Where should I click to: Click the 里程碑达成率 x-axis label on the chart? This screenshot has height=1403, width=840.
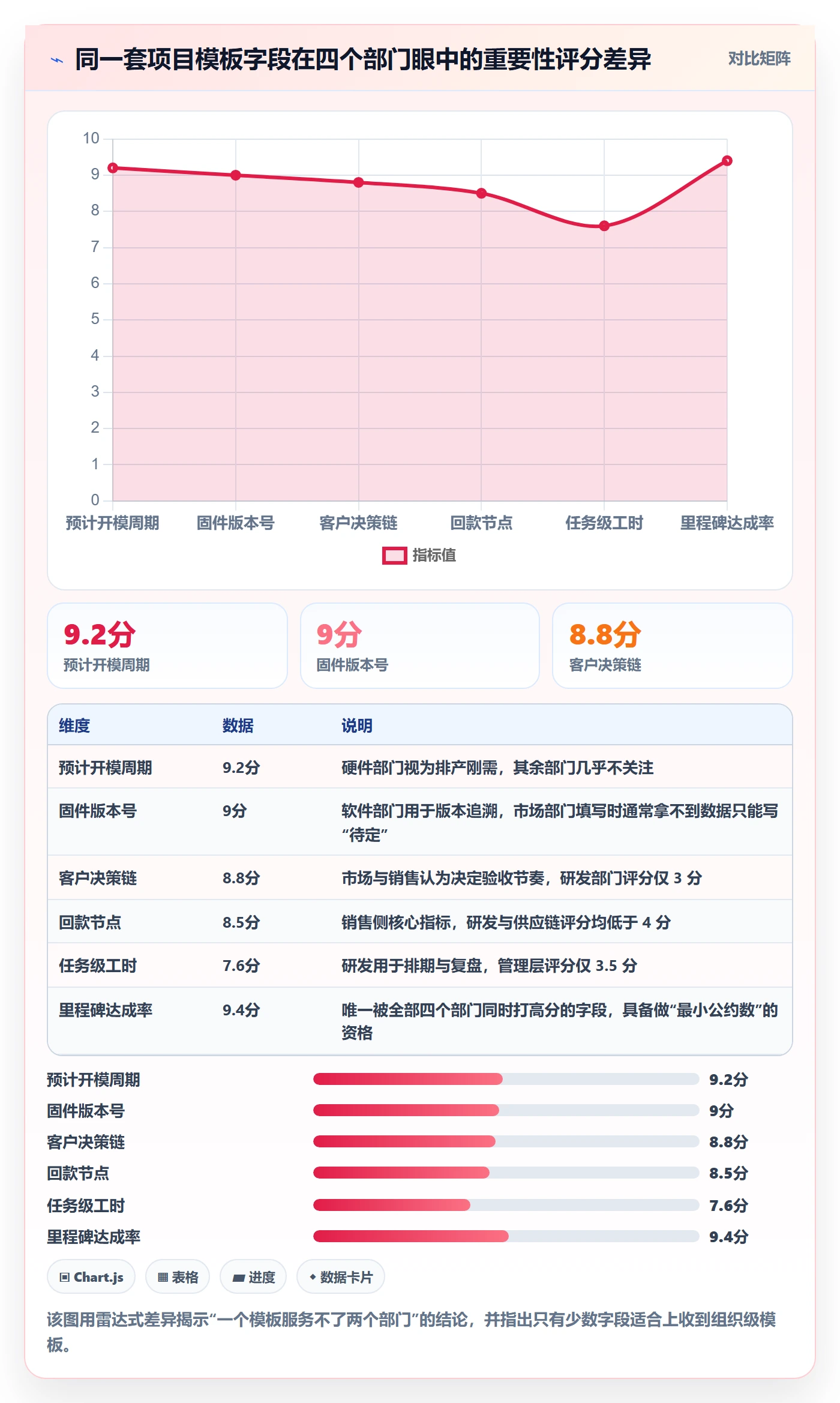(727, 523)
